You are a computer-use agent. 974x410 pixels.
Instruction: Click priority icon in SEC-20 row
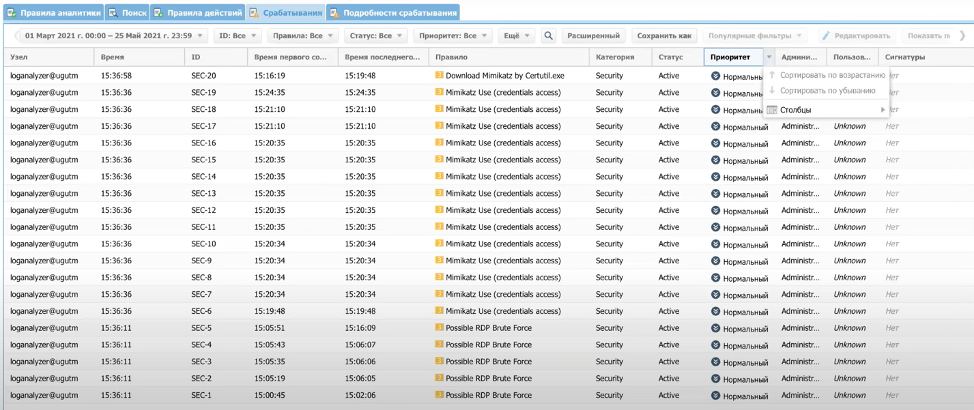click(x=715, y=75)
